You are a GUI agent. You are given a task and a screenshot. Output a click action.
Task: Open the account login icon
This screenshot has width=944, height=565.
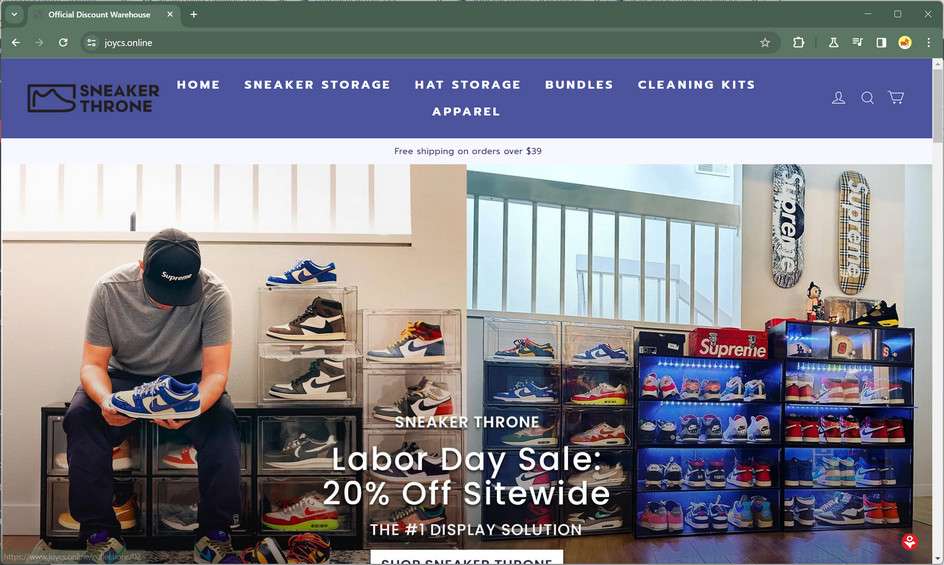click(x=838, y=98)
